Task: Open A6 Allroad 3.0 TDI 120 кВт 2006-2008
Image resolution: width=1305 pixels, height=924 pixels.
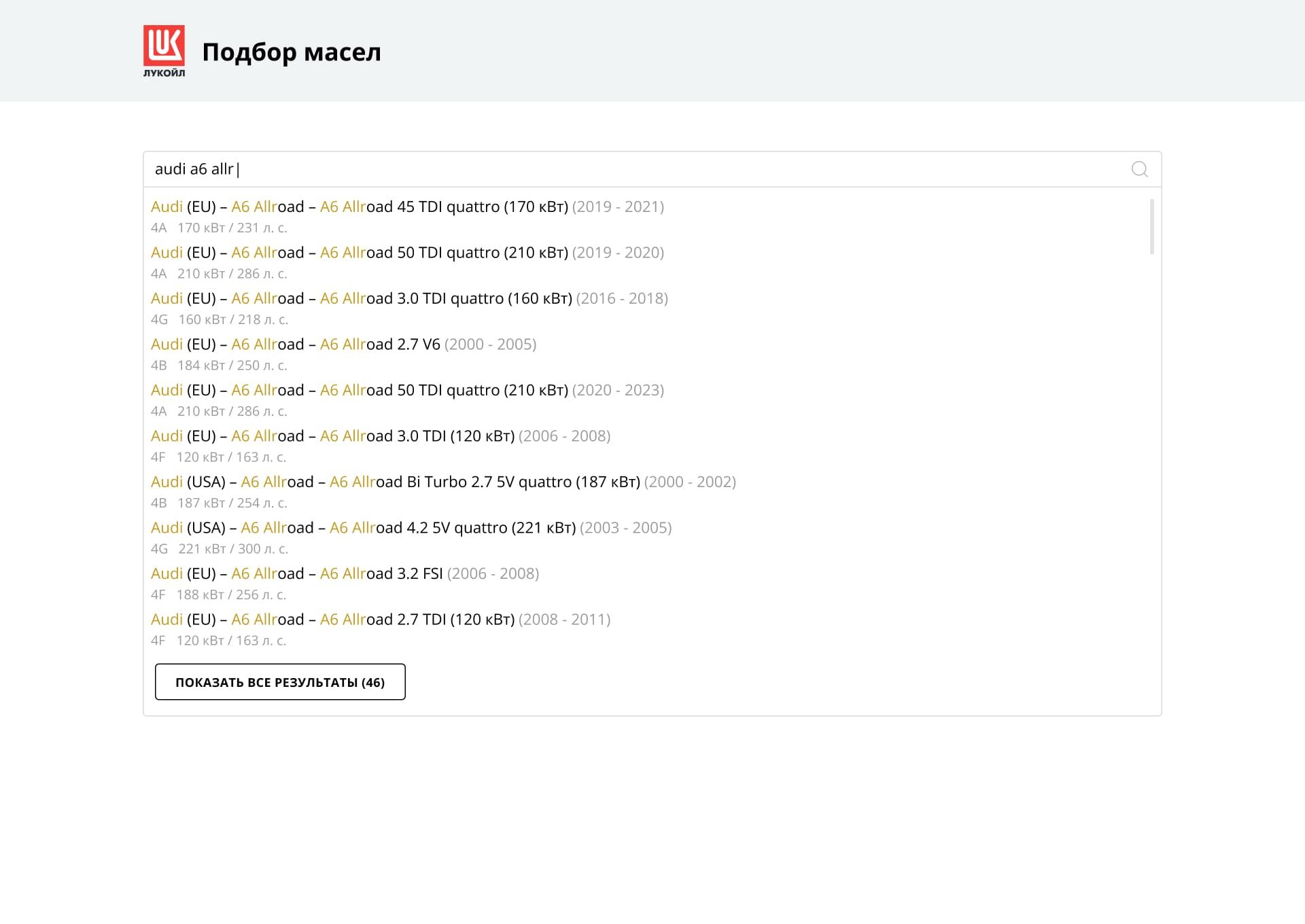Action: 381,436
